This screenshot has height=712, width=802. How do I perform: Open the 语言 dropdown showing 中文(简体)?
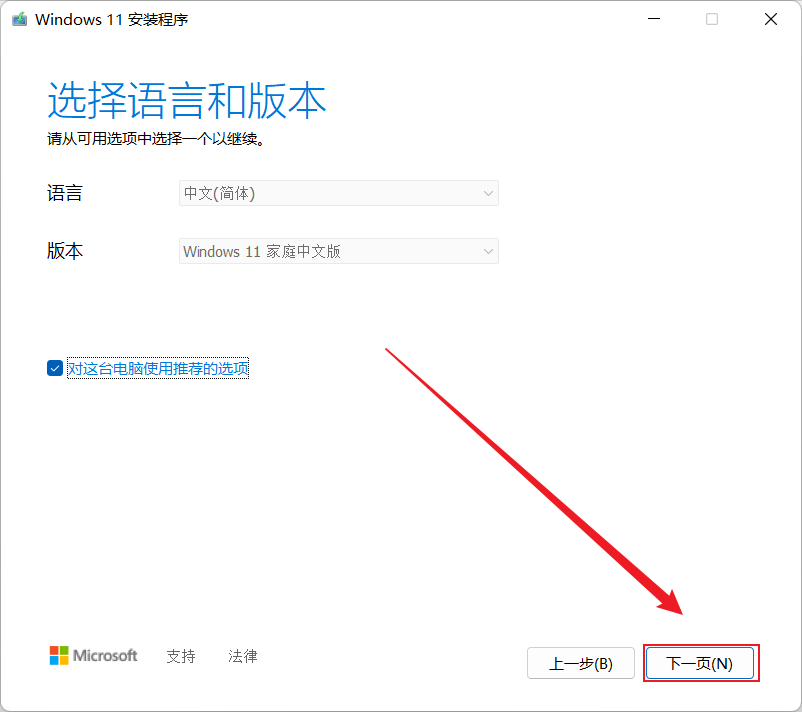point(339,193)
